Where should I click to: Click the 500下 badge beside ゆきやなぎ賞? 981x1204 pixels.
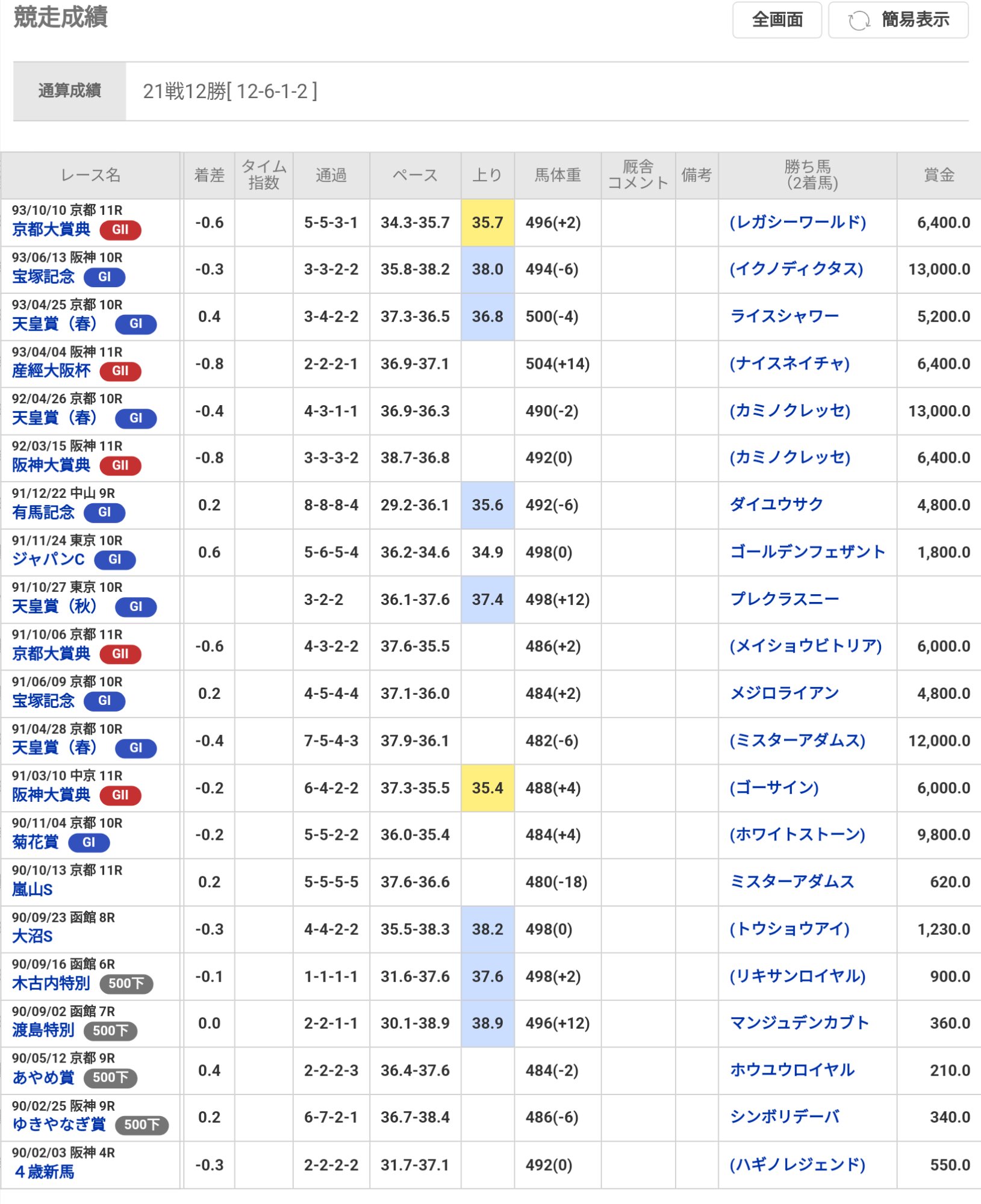click(x=142, y=1125)
